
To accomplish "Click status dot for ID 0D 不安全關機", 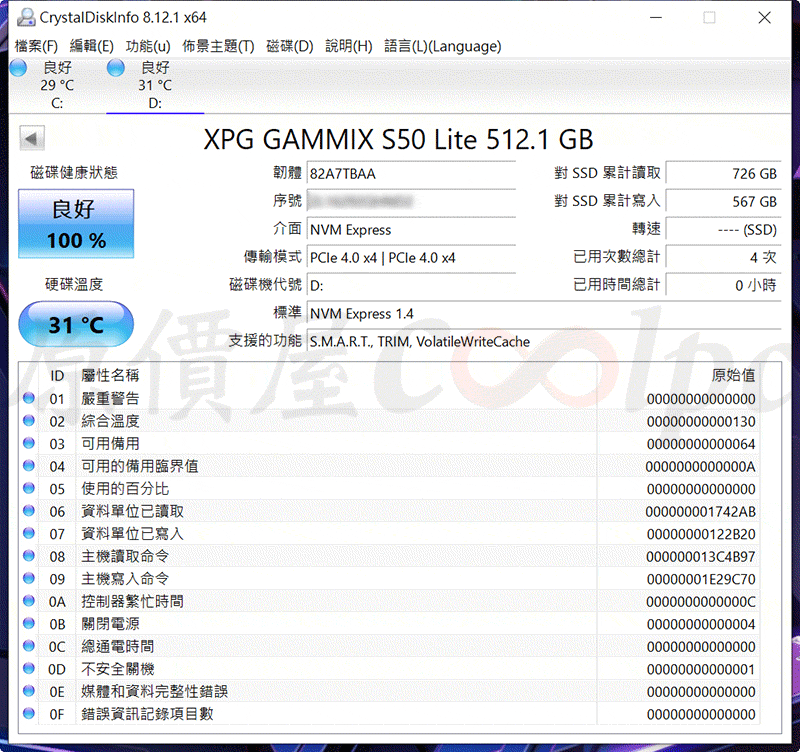I will (x=29, y=668).
